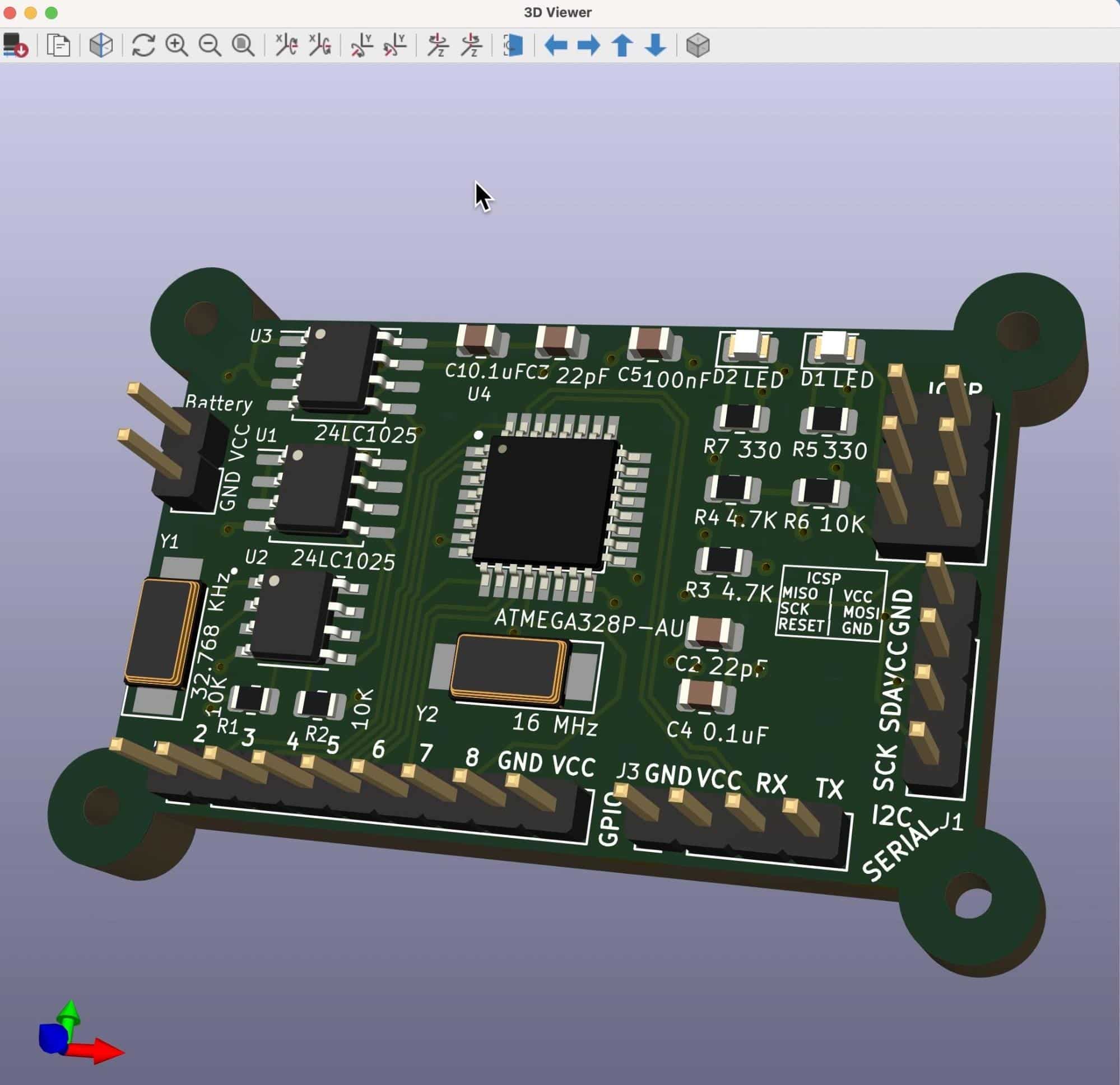1120x1085 pixels.
Task: Toggle orthographic projection cube icon
Action: tap(698, 45)
